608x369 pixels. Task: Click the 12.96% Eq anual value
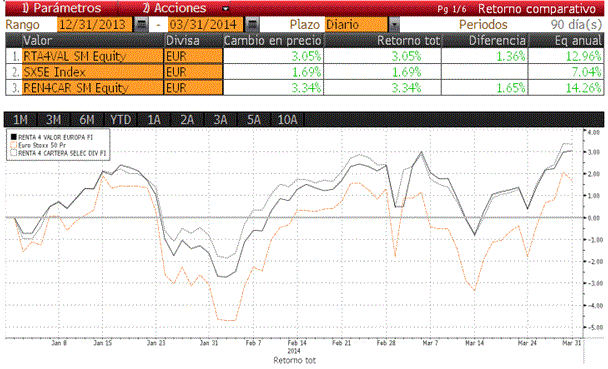583,56
